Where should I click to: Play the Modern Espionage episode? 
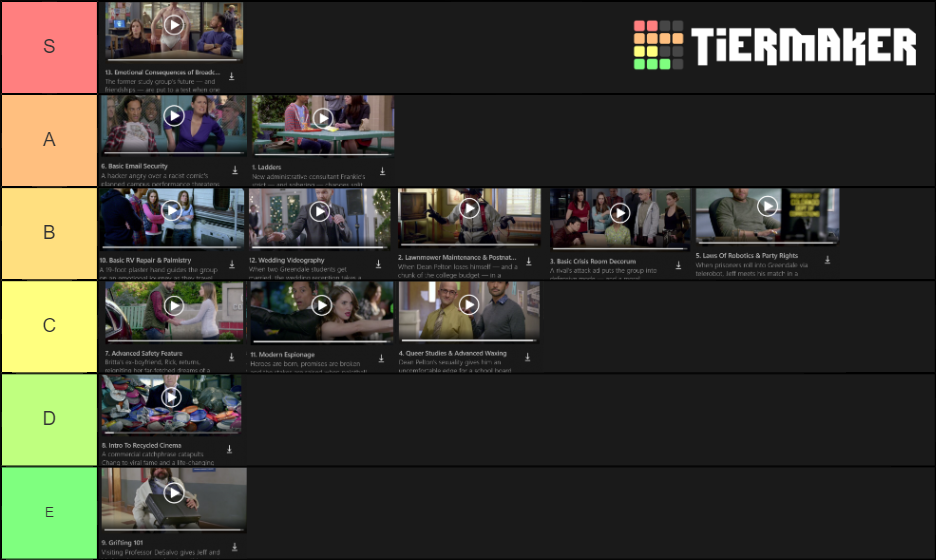[x=321, y=305]
